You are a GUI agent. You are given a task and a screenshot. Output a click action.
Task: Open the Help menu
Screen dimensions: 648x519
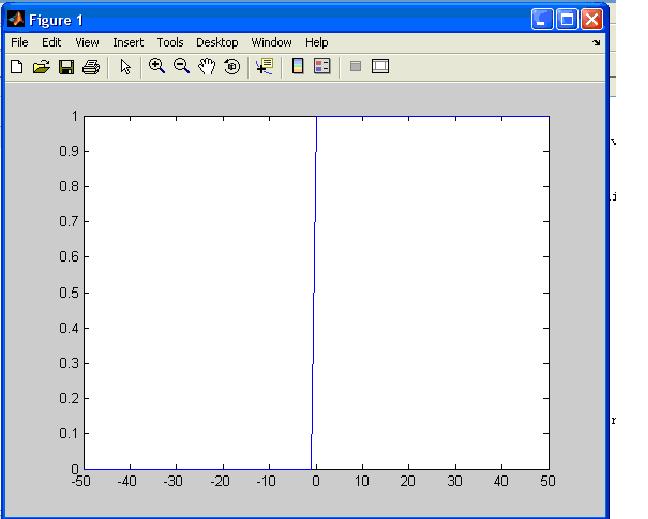(x=317, y=43)
